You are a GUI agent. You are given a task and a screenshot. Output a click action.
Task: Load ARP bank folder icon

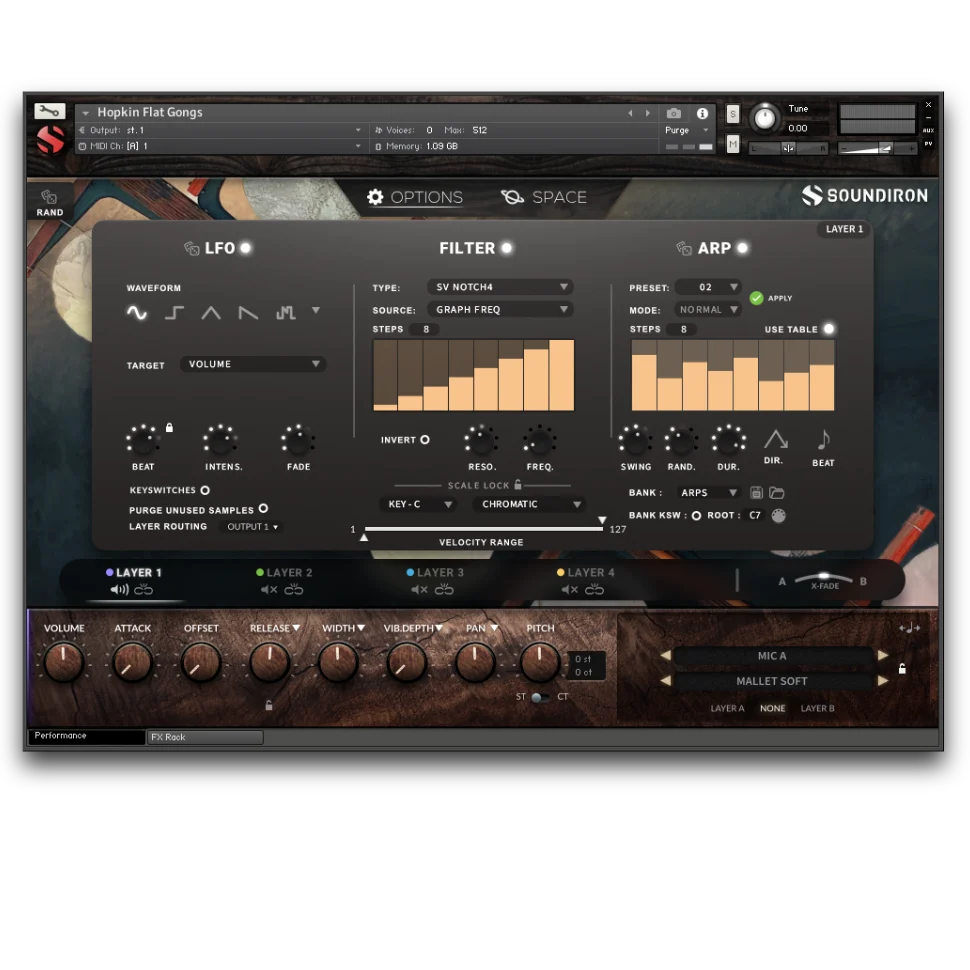click(x=776, y=493)
